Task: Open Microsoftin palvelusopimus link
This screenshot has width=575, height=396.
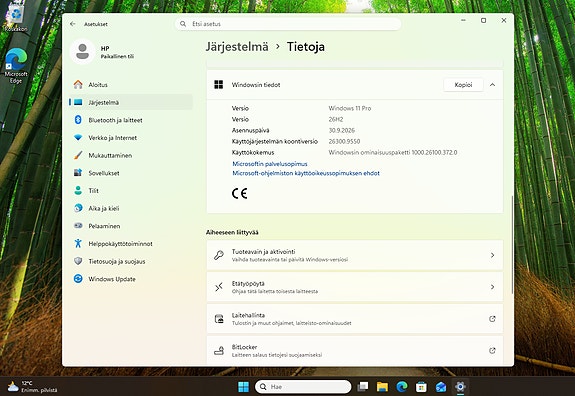Action: pos(270,164)
